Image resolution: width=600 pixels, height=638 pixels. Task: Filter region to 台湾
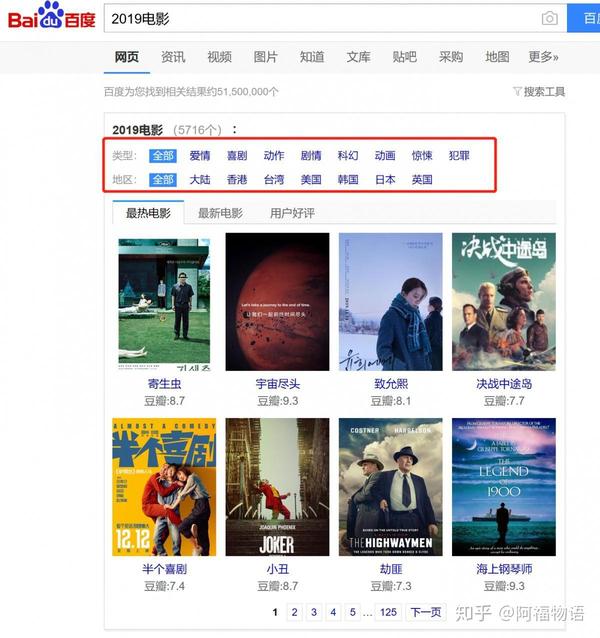pos(274,179)
